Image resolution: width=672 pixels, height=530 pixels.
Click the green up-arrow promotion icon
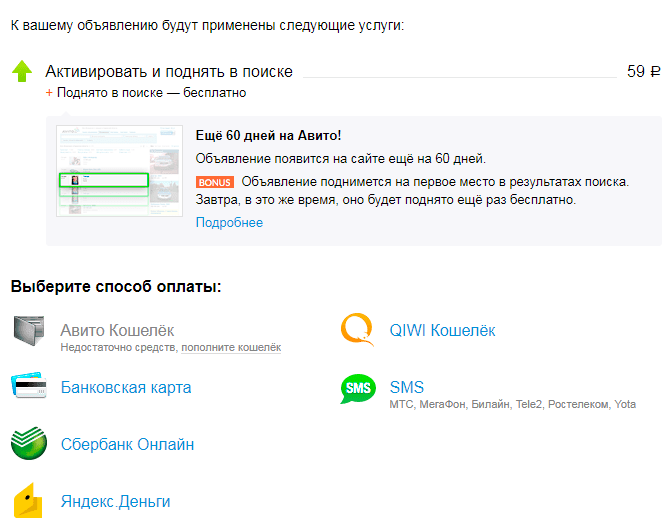pos(22,71)
